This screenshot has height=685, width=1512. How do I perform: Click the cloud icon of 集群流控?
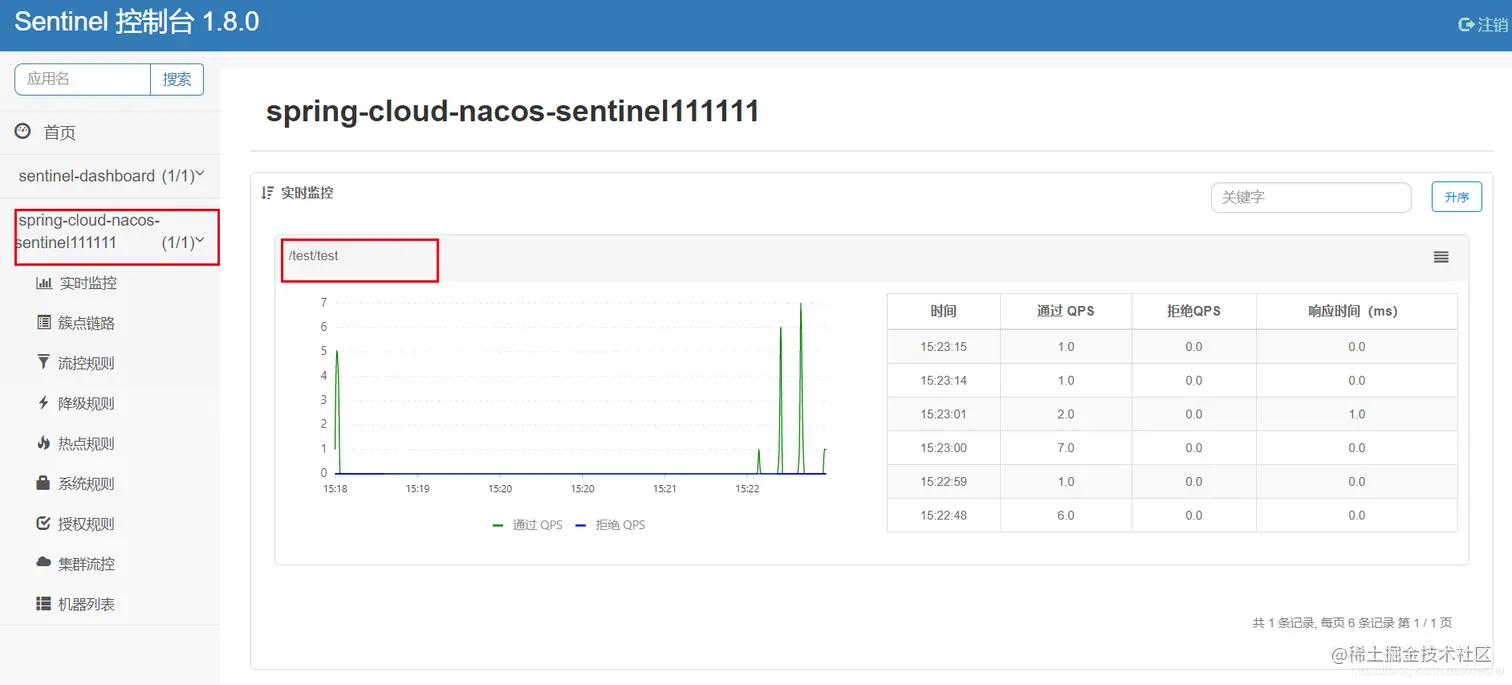(x=43, y=563)
